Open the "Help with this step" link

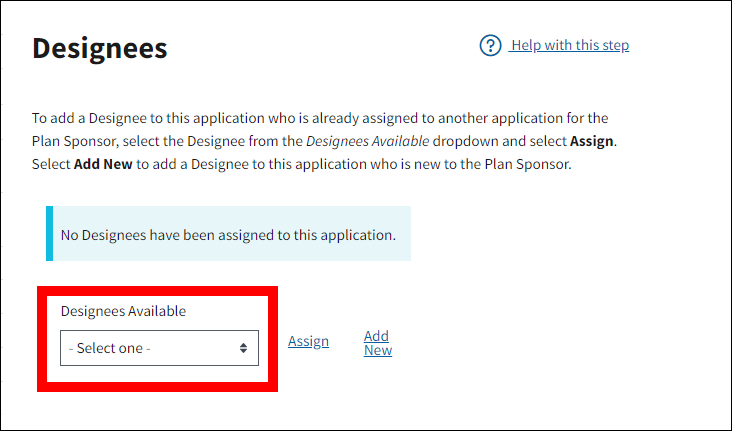(x=569, y=46)
